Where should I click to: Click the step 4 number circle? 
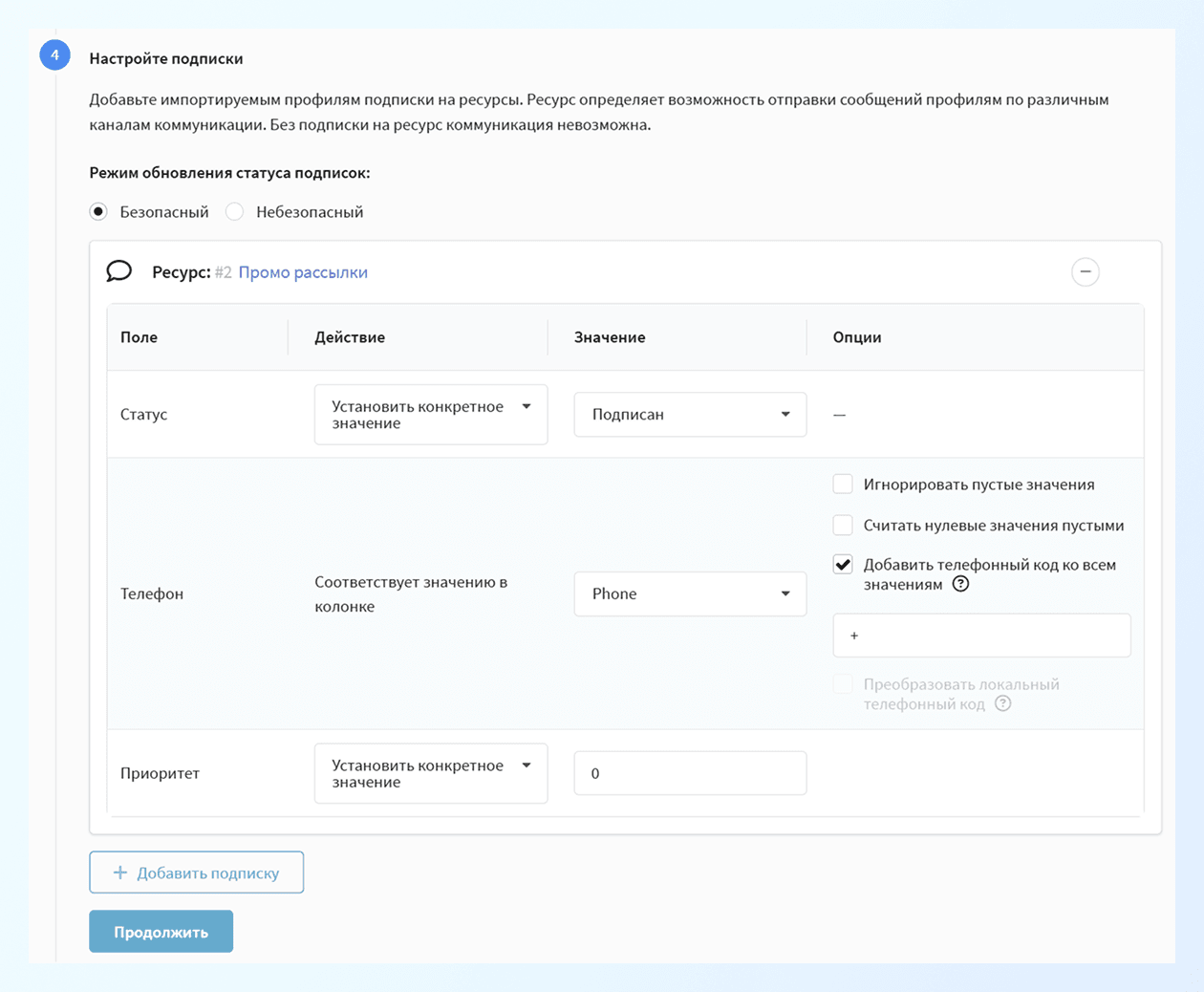(x=54, y=54)
